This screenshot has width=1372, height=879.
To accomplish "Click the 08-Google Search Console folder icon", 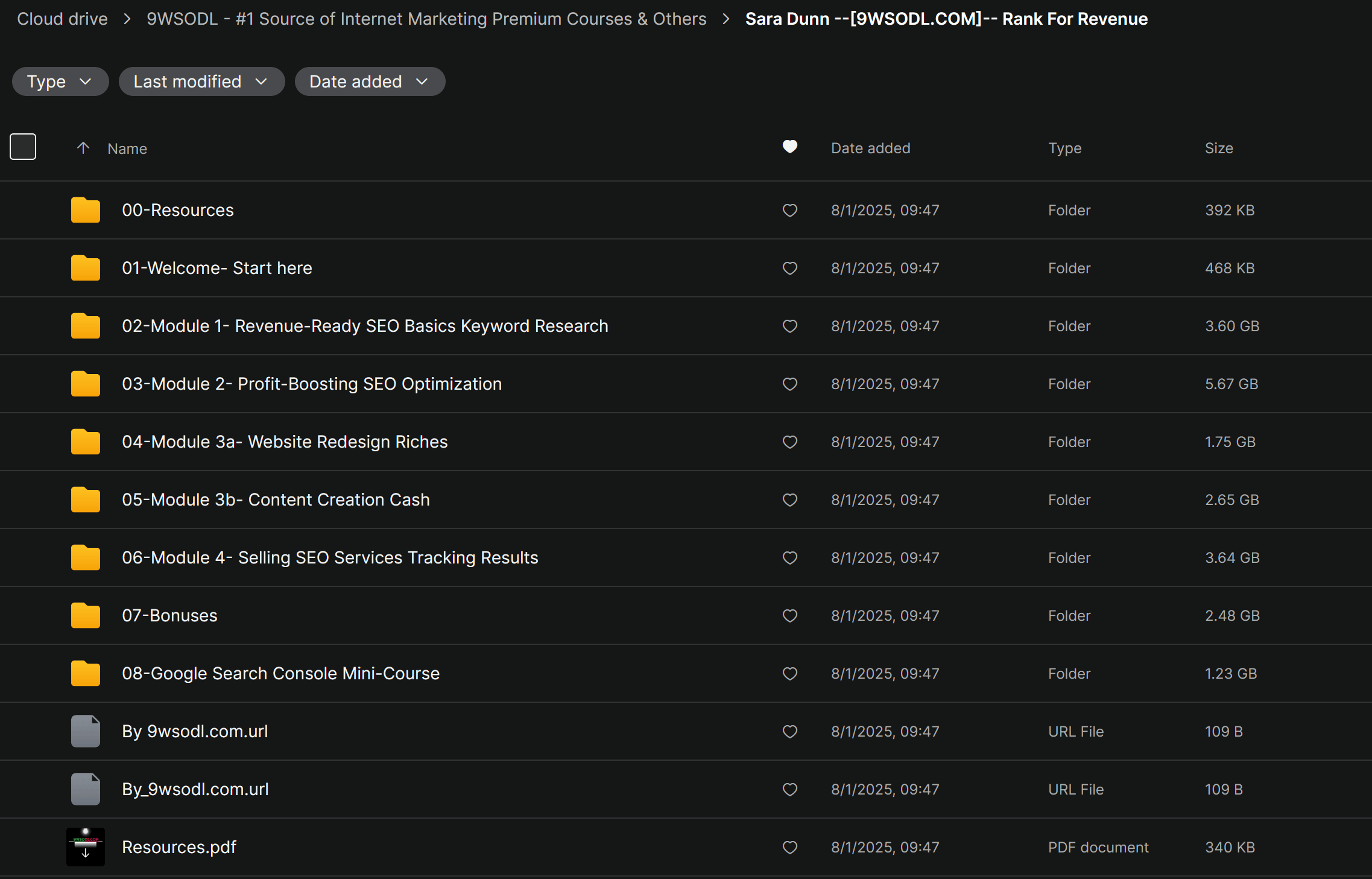I will point(85,673).
